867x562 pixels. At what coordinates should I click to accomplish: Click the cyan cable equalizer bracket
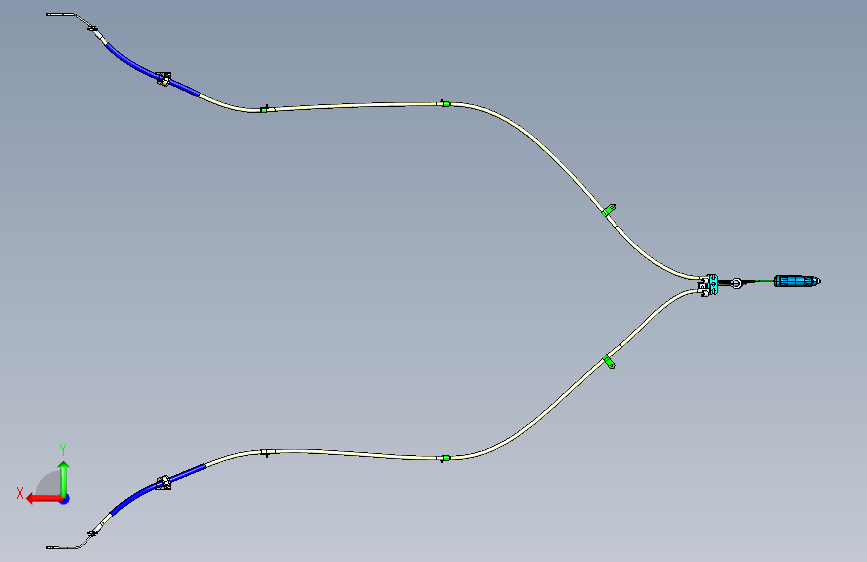tap(712, 284)
